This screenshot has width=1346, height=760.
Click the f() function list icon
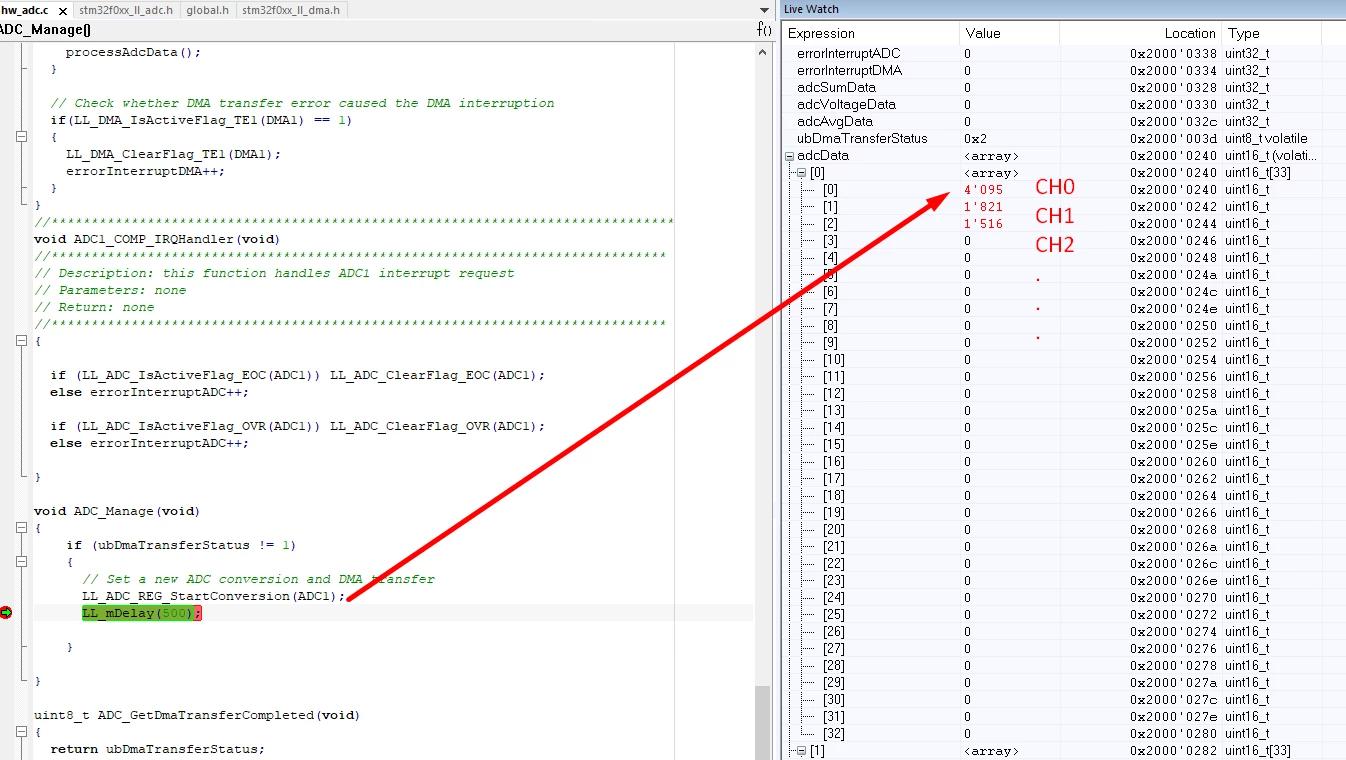click(765, 30)
